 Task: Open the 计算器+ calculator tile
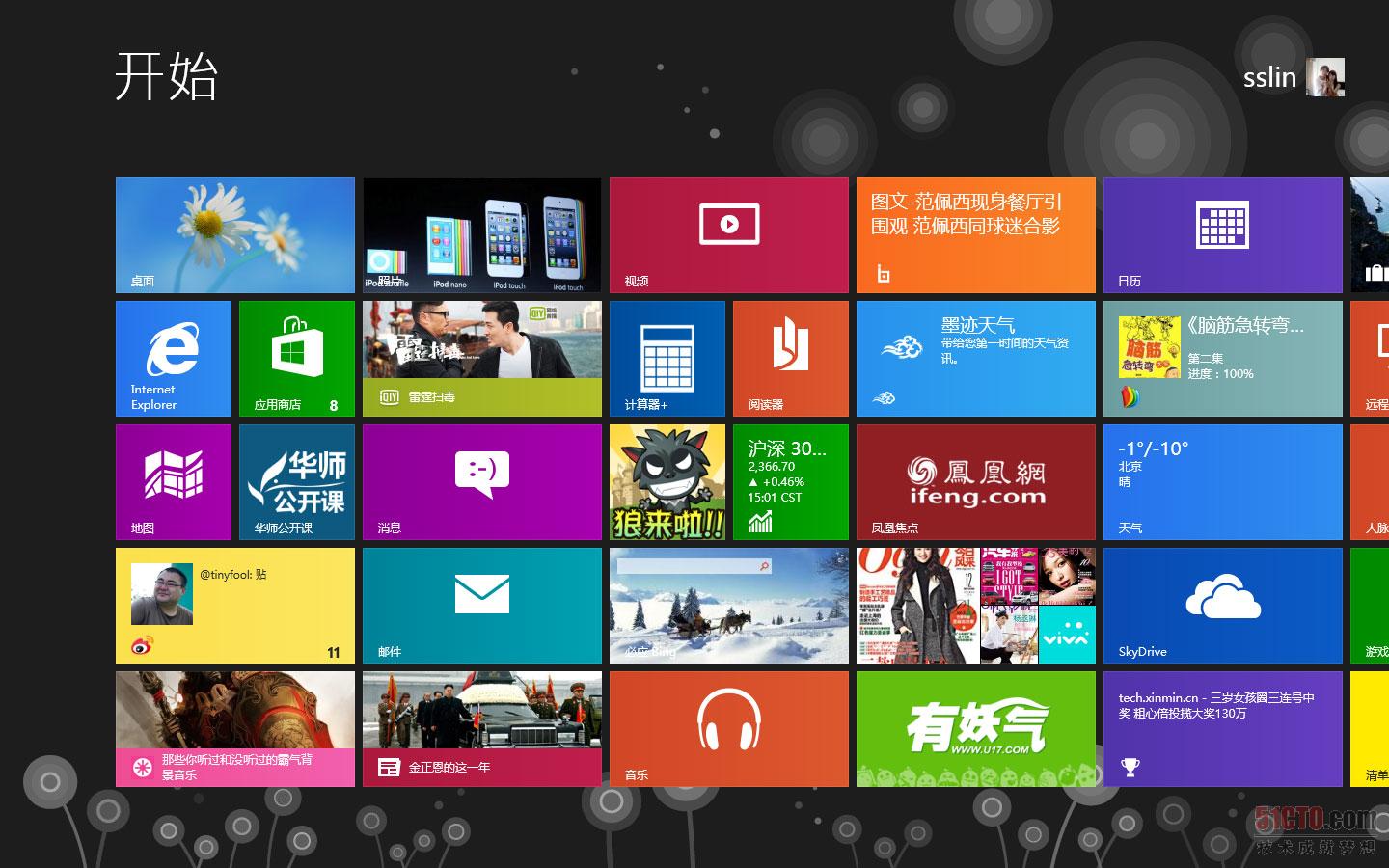[x=667, y=359]
